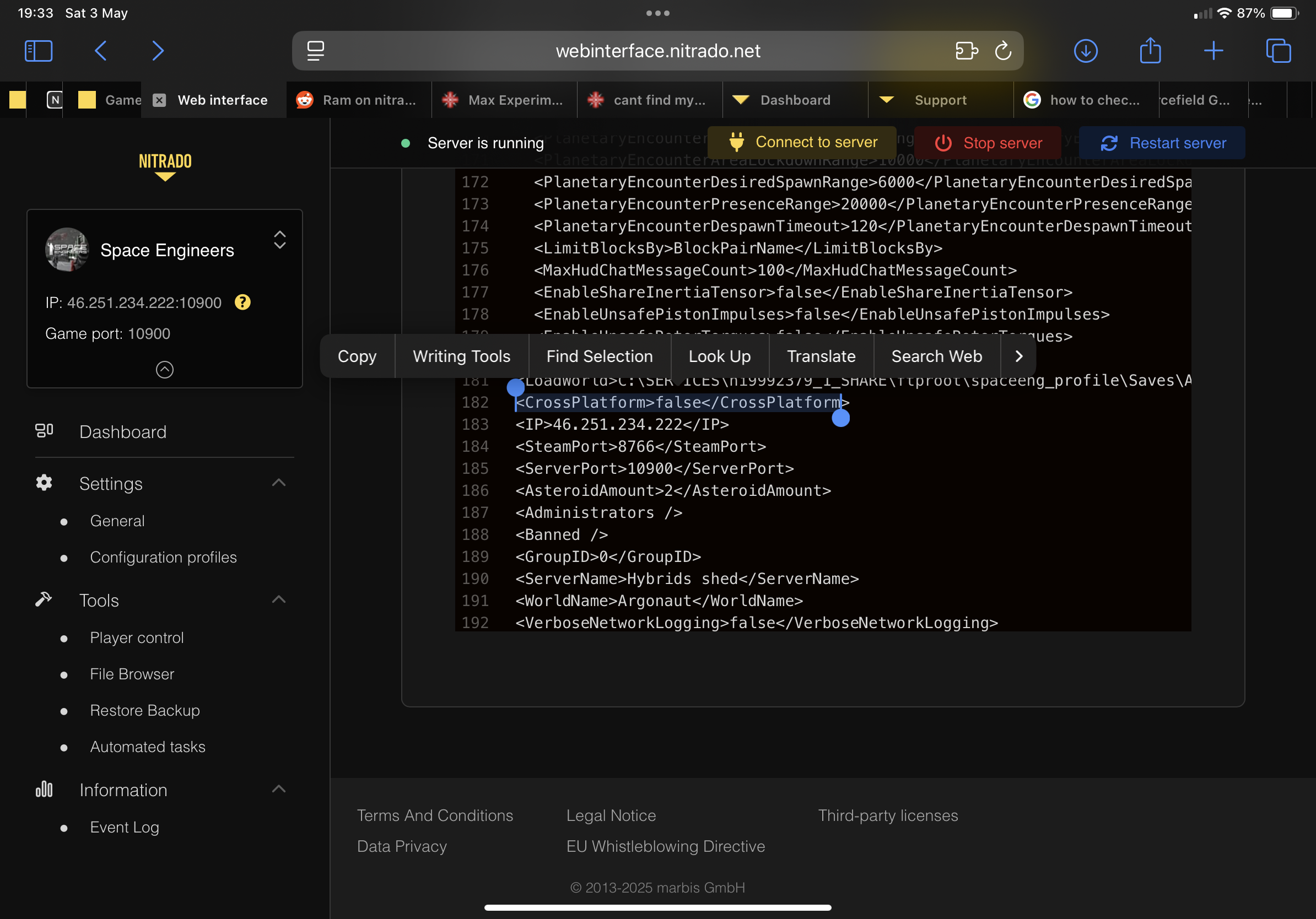The image size is (1316, 919).
Task: Go forward with the right arrow
Action: click(x=158, y=51)
